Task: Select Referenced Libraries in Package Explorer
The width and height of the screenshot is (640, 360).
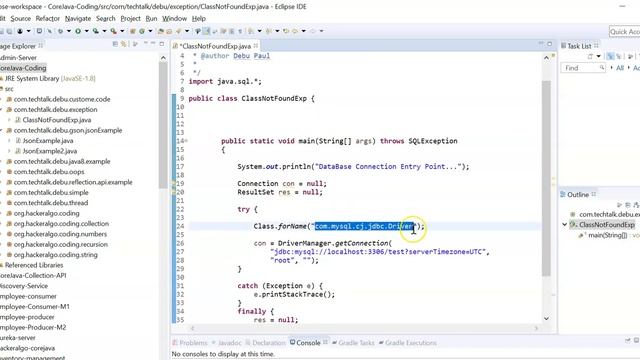Action: click(34, 265)
